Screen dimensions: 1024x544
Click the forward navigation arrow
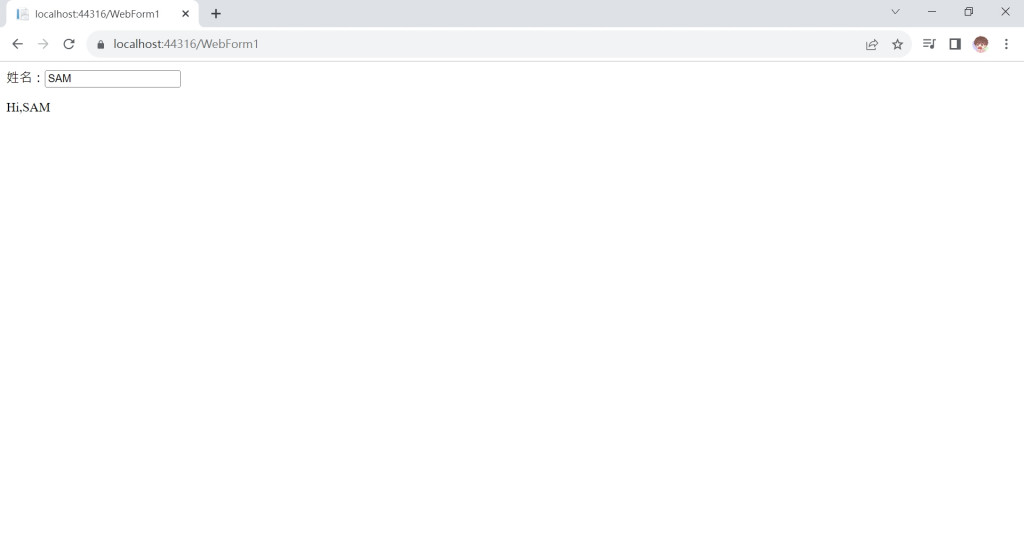click(x=43, y=44)
